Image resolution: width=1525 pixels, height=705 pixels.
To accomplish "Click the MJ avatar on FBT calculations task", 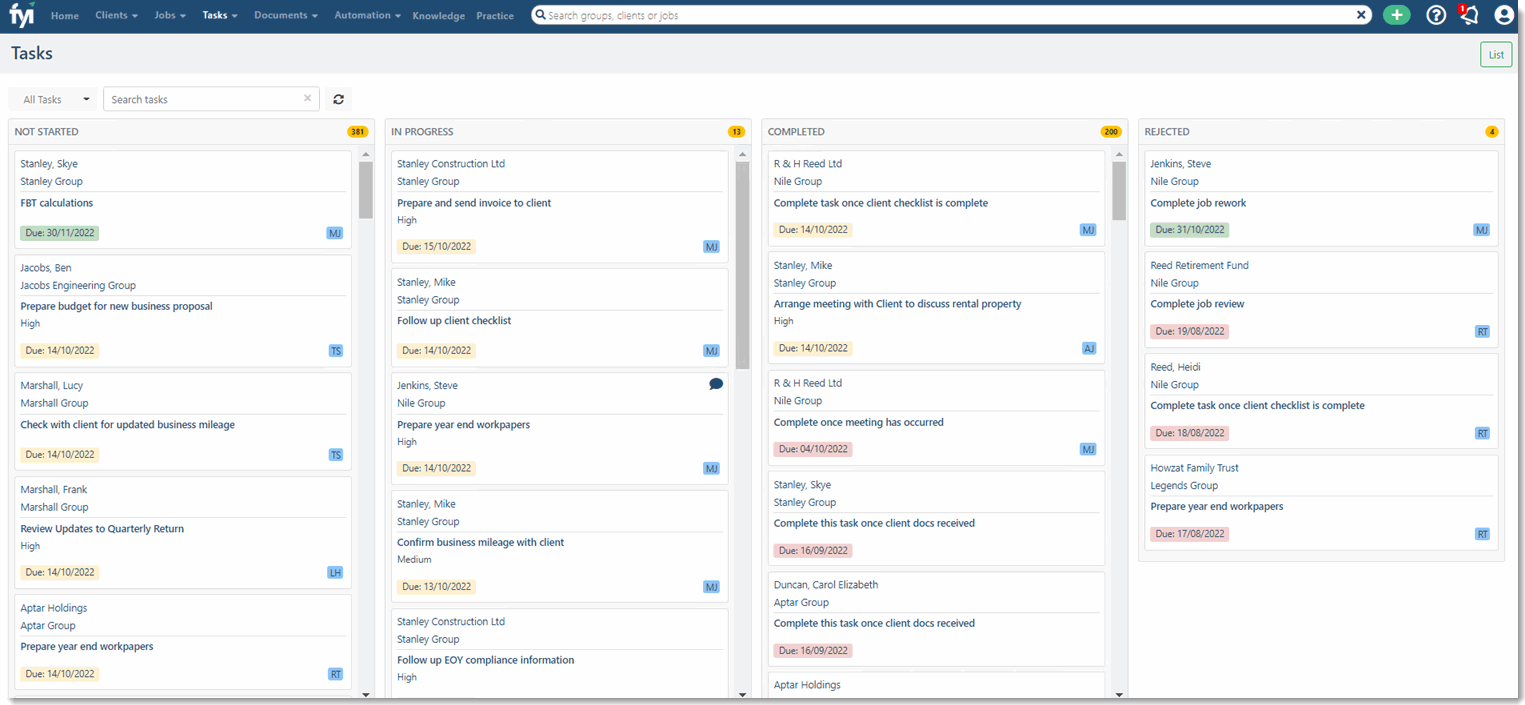I will 335,232.
